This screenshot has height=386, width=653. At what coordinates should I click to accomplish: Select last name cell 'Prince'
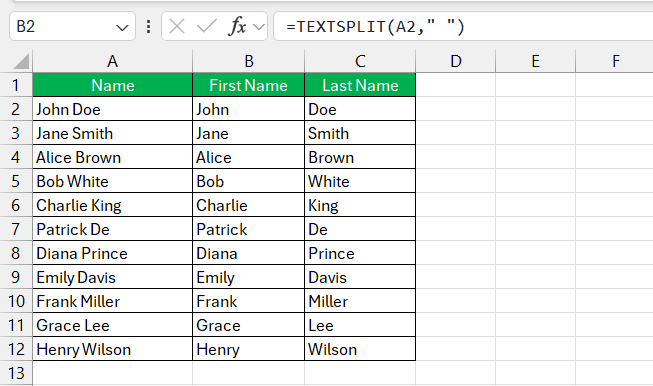[360, 253]
